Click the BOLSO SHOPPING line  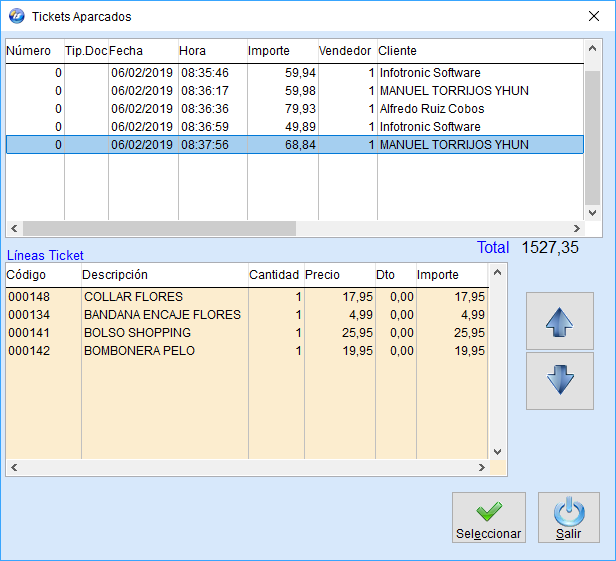click(x=247, y=333)
